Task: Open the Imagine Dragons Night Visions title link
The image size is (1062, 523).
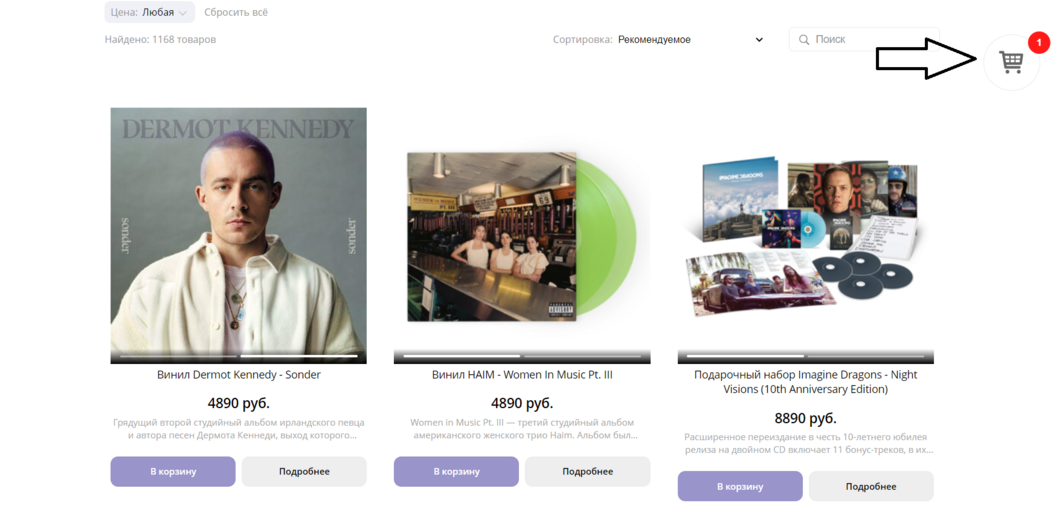Action: pos(805,382)
